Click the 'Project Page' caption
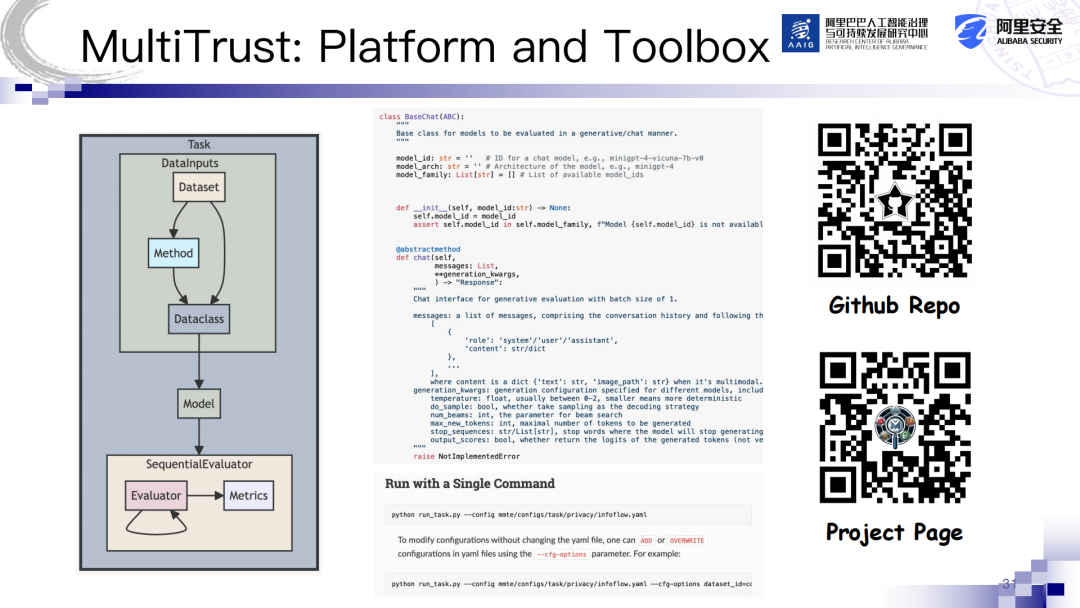 pyautogui.click(x=894, y=532)
